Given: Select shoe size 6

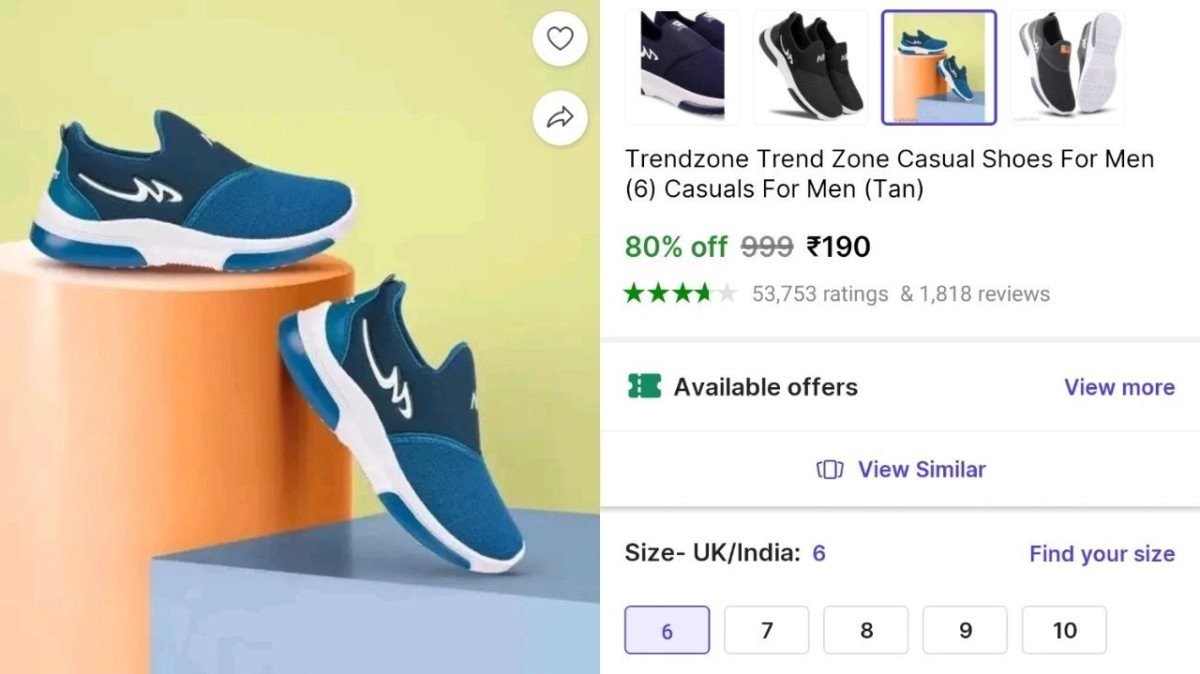Looking at the screenshot, I should click(x=666, y=630).
